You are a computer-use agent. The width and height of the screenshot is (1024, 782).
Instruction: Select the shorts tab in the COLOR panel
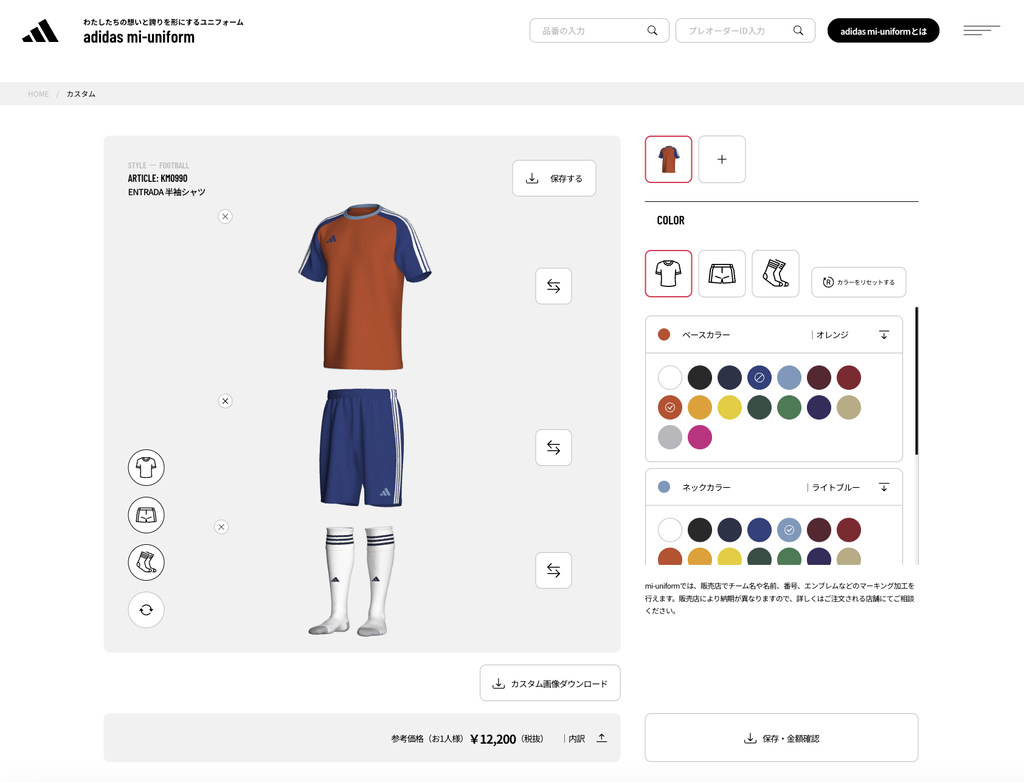click(x=722, y=274)
